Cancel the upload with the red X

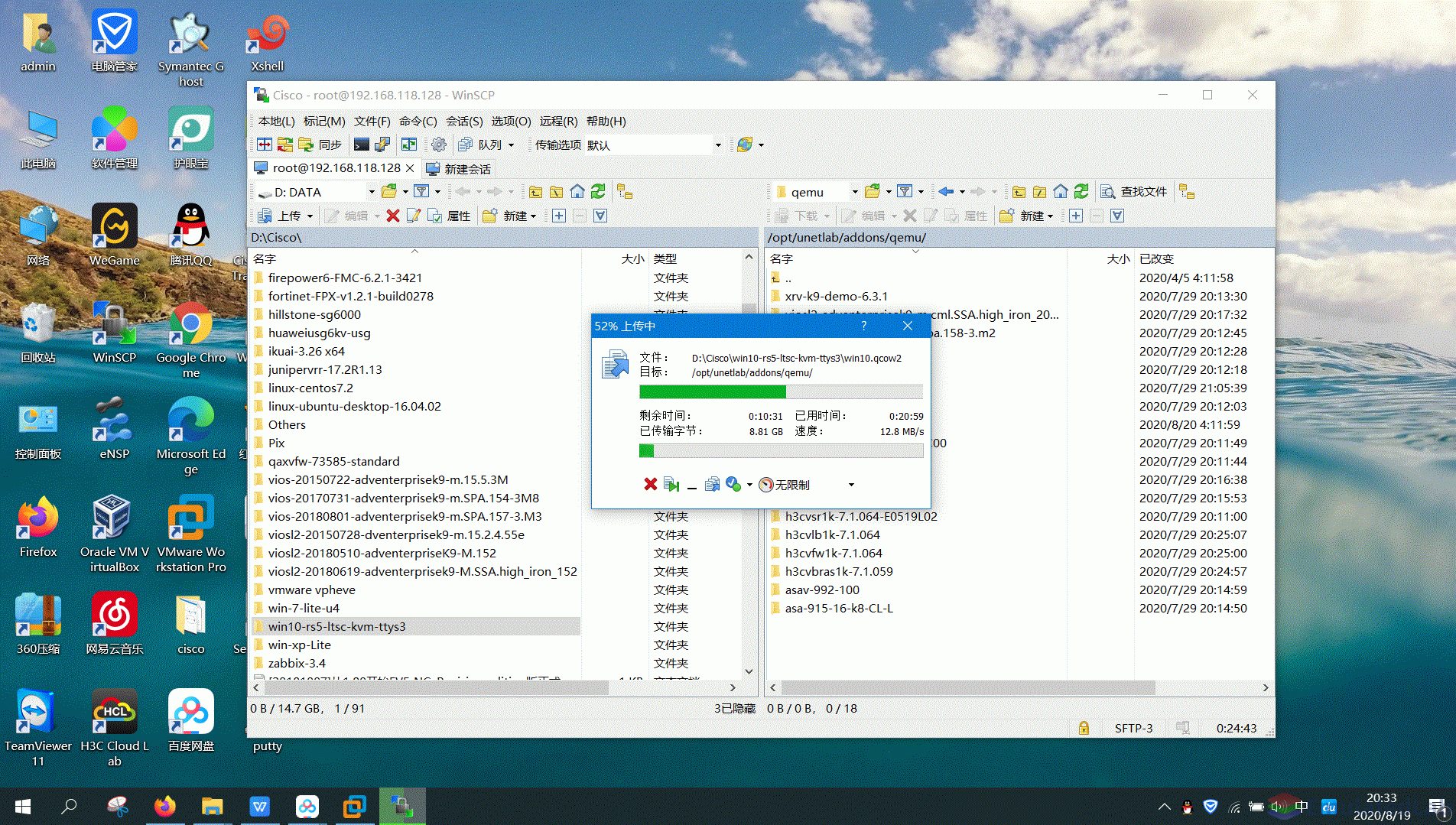pyautogui.click(x=650, y=485)
